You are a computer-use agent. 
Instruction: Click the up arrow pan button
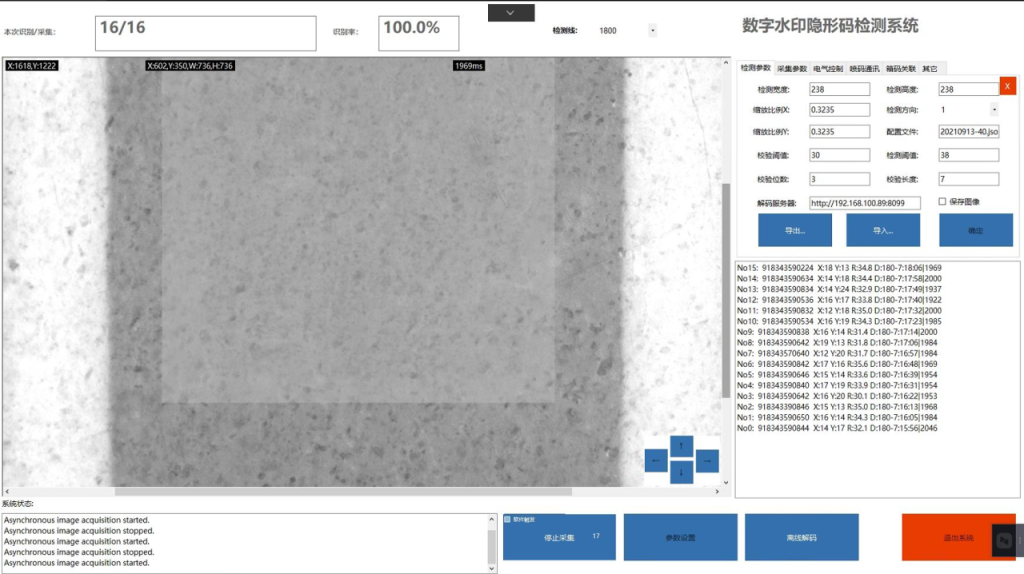pos(681,446)
